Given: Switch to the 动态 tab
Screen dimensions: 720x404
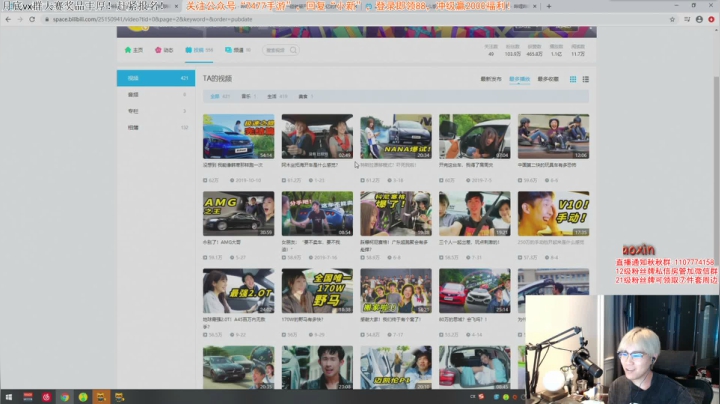Looking at the screenshot, I should click(164, 50).
